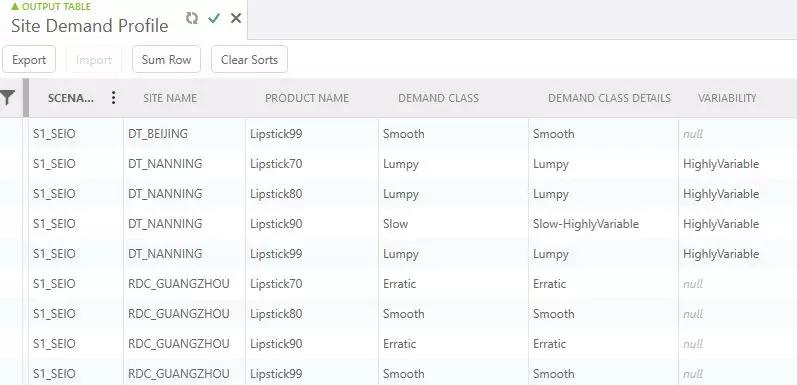Image resolution: width=797 pixels, height=385 pixels.
Task: Sort by the Product Name column header
Action: point(307,98)
